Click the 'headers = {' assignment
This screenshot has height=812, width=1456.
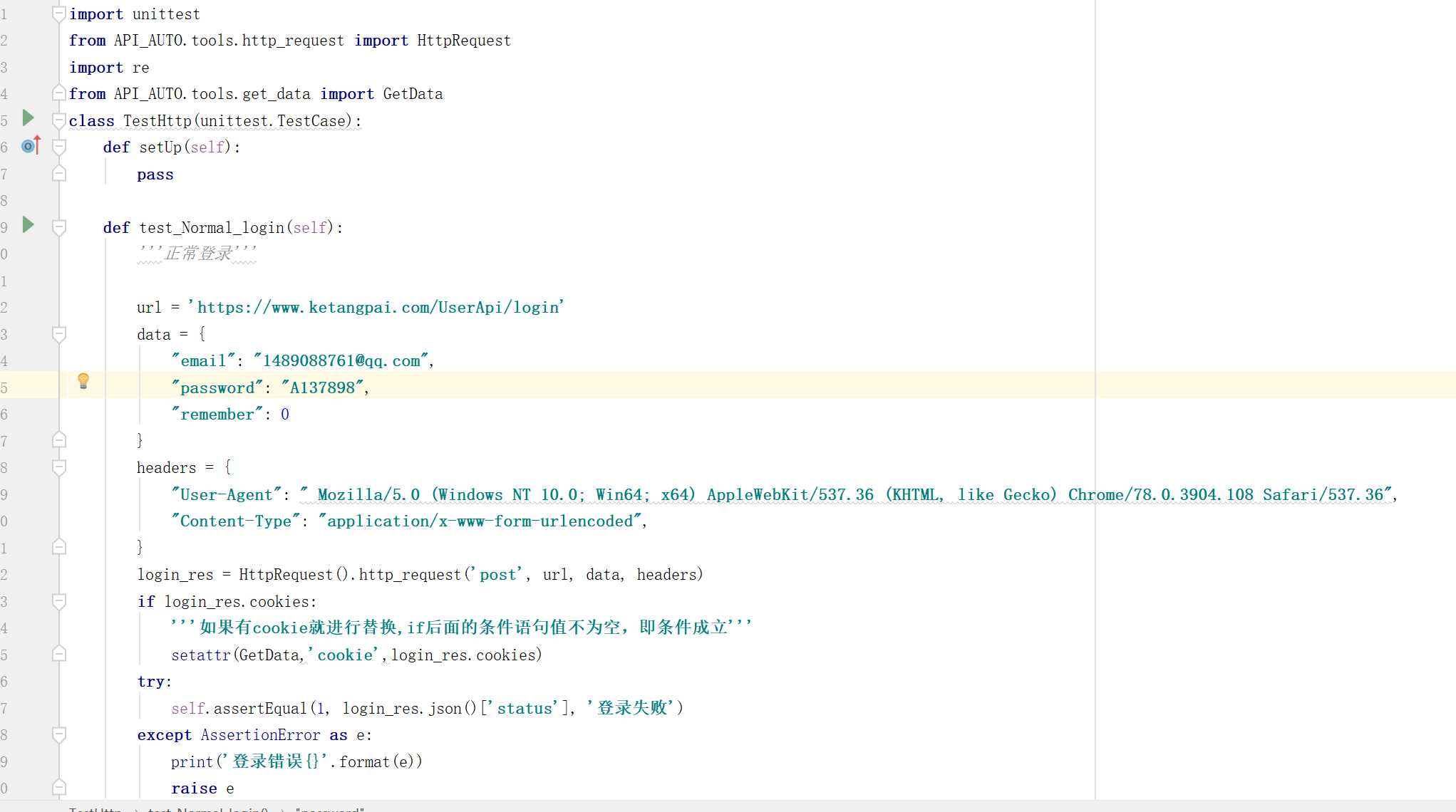(184, 467)
